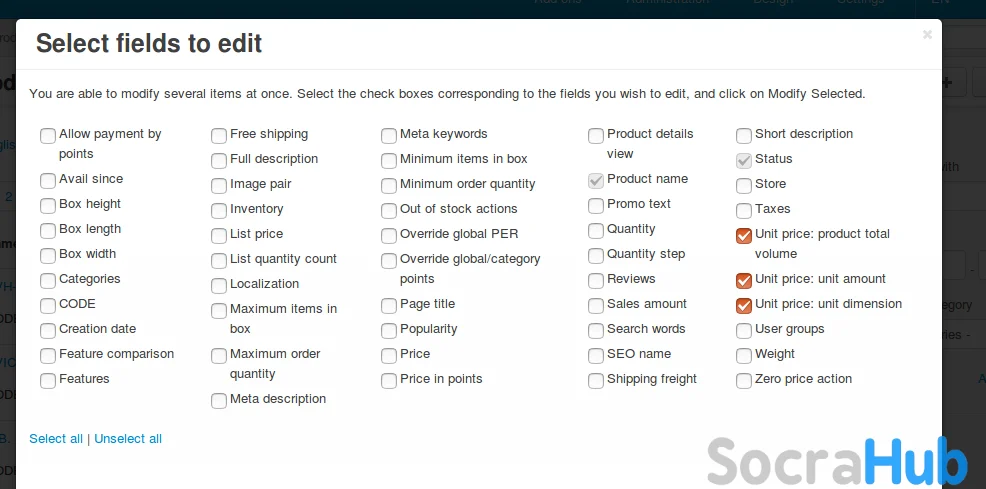Check the Free shipping checkbox
Viewport: 986px width, 489px height.
(x=219, y=136)
